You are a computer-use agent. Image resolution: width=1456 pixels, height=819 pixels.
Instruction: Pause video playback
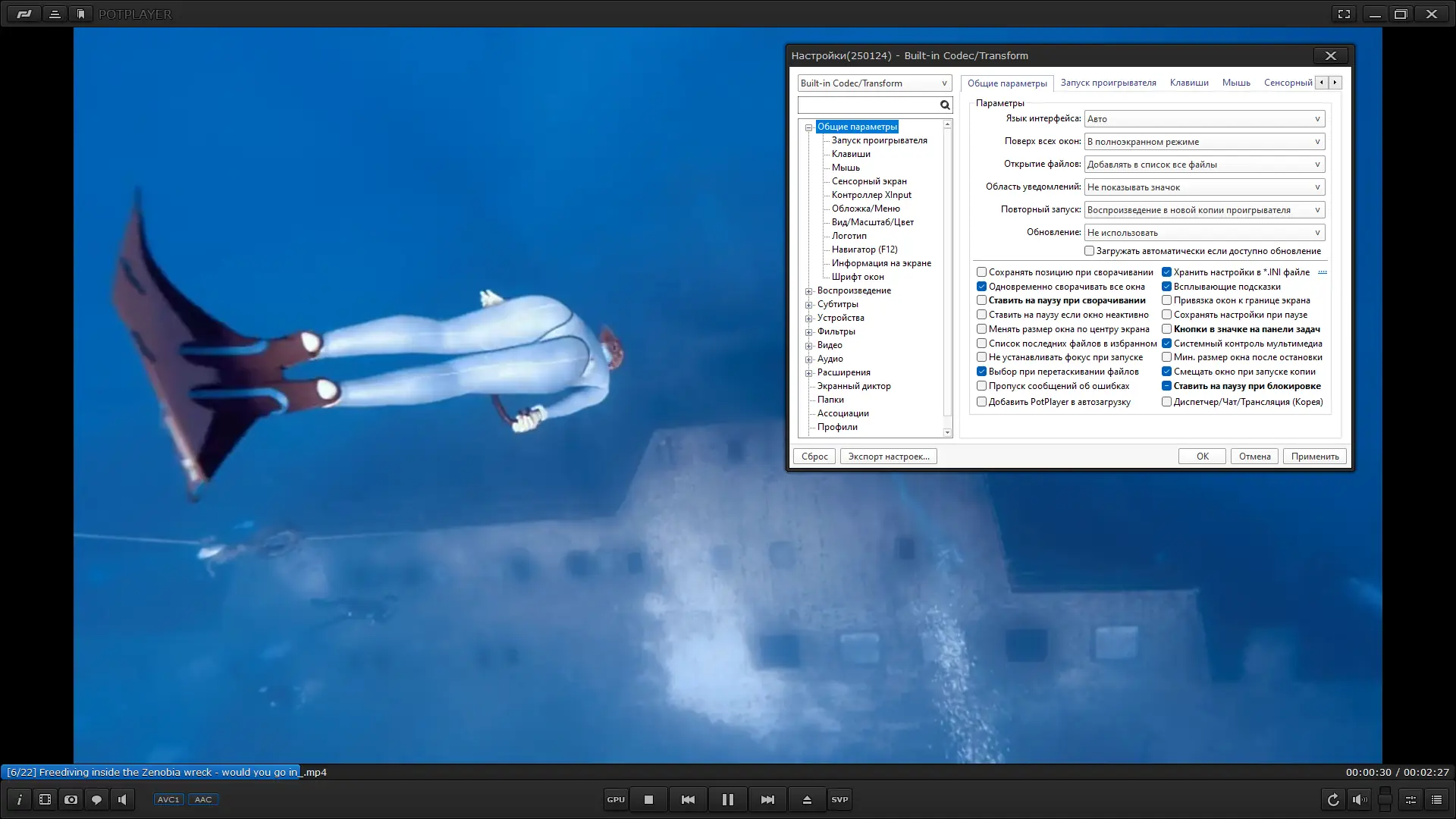pos(727,799)
